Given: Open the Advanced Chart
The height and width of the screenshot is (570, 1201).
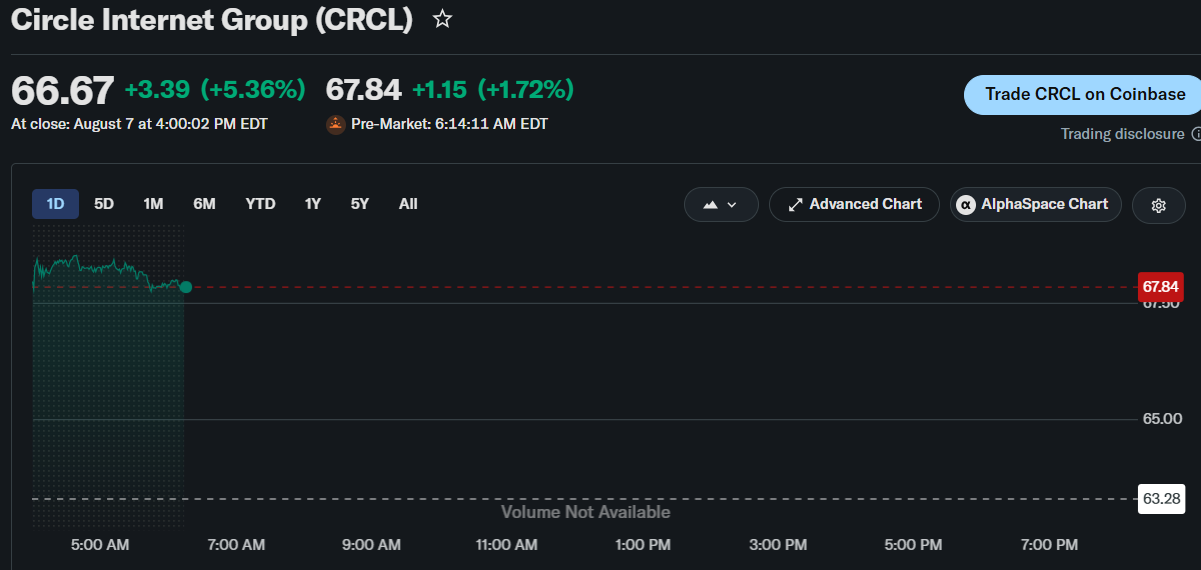Looking at the screenshot, I should (x=855, y=204).
